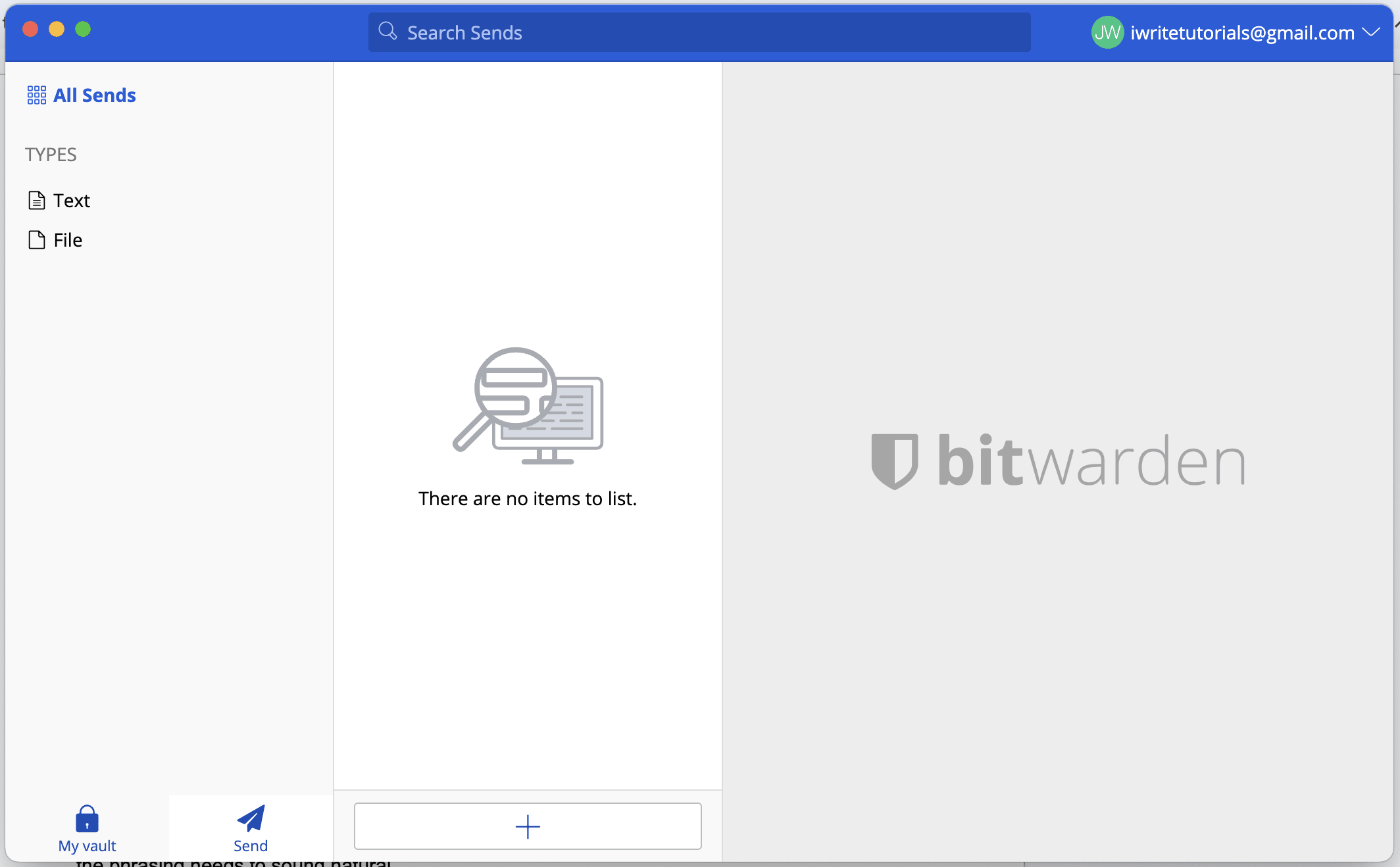This screenshot has height=867, width=1400.
Task: Click the My Vault lock icon
Action: [x=88, y=817]
